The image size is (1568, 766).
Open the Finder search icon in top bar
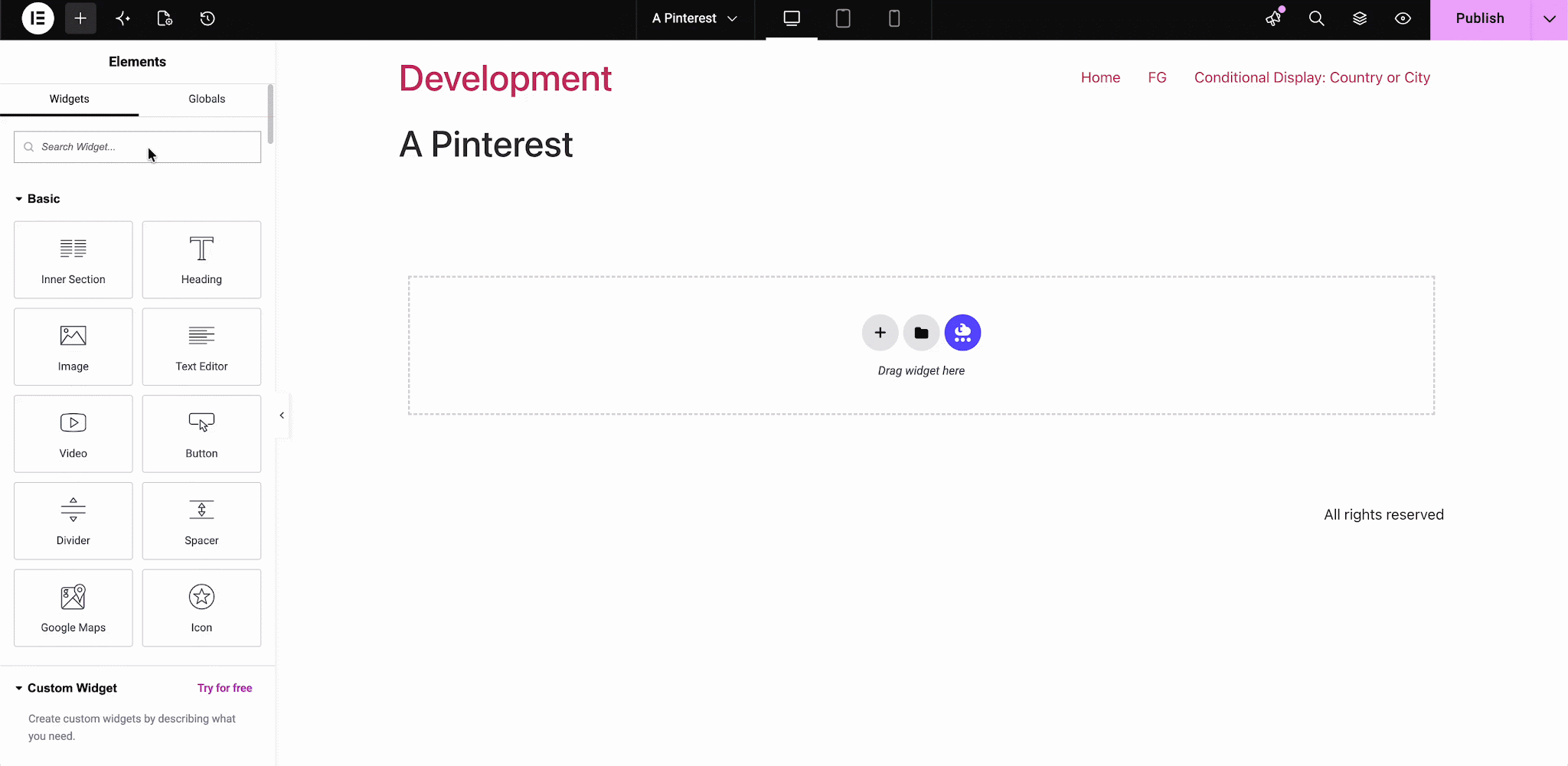[1317, 18]
